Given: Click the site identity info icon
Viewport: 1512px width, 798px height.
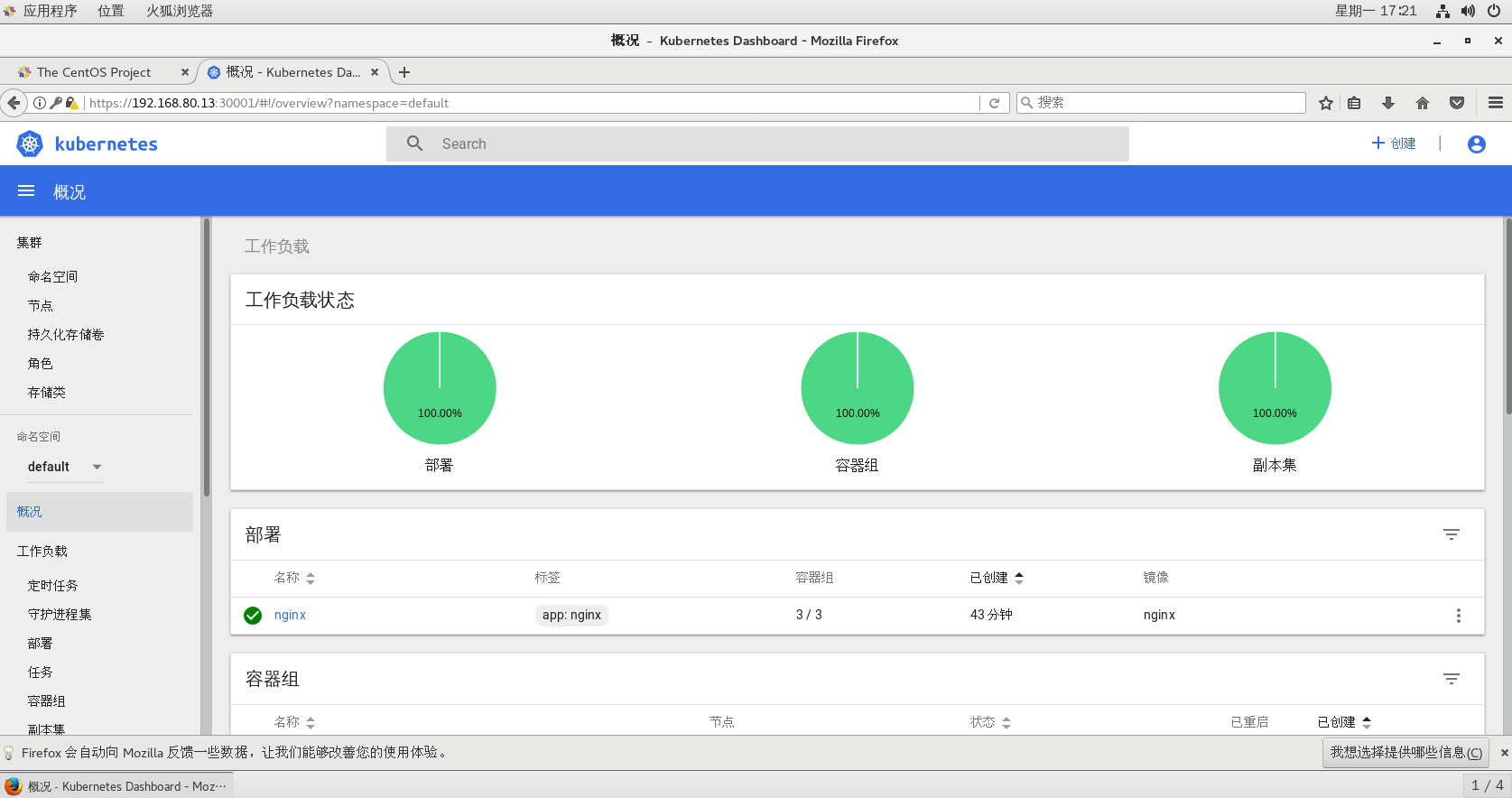Looking at the screenshot, I should click(x=40, y=103).
